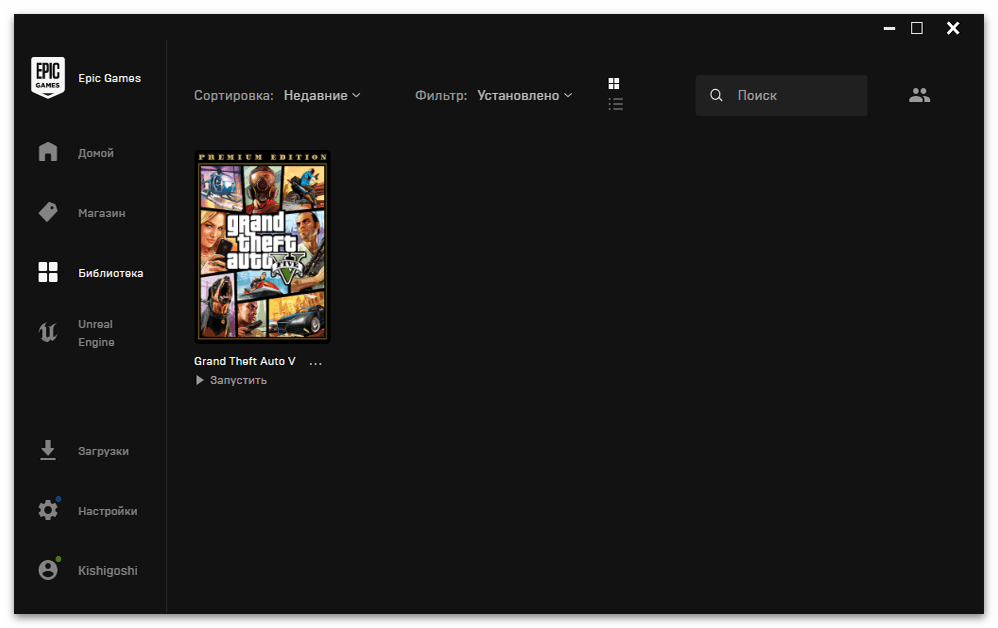Click the Grand Theft Auto V cover art

point(262,246)
